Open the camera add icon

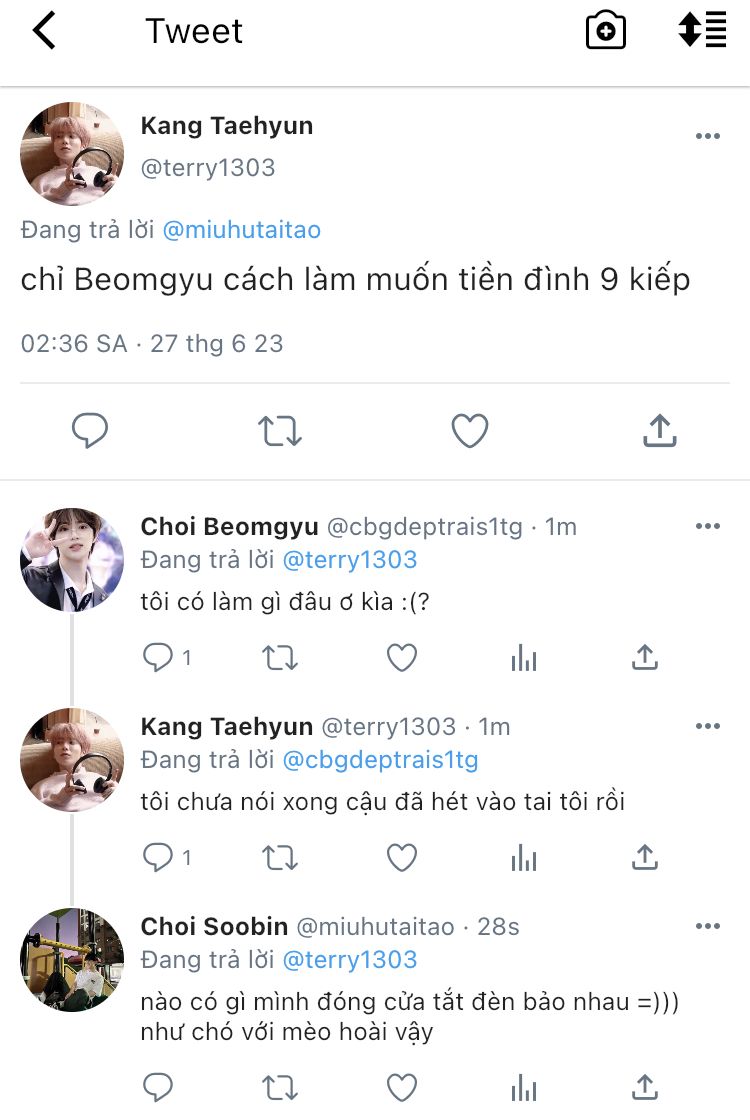[x=605, y=31]
